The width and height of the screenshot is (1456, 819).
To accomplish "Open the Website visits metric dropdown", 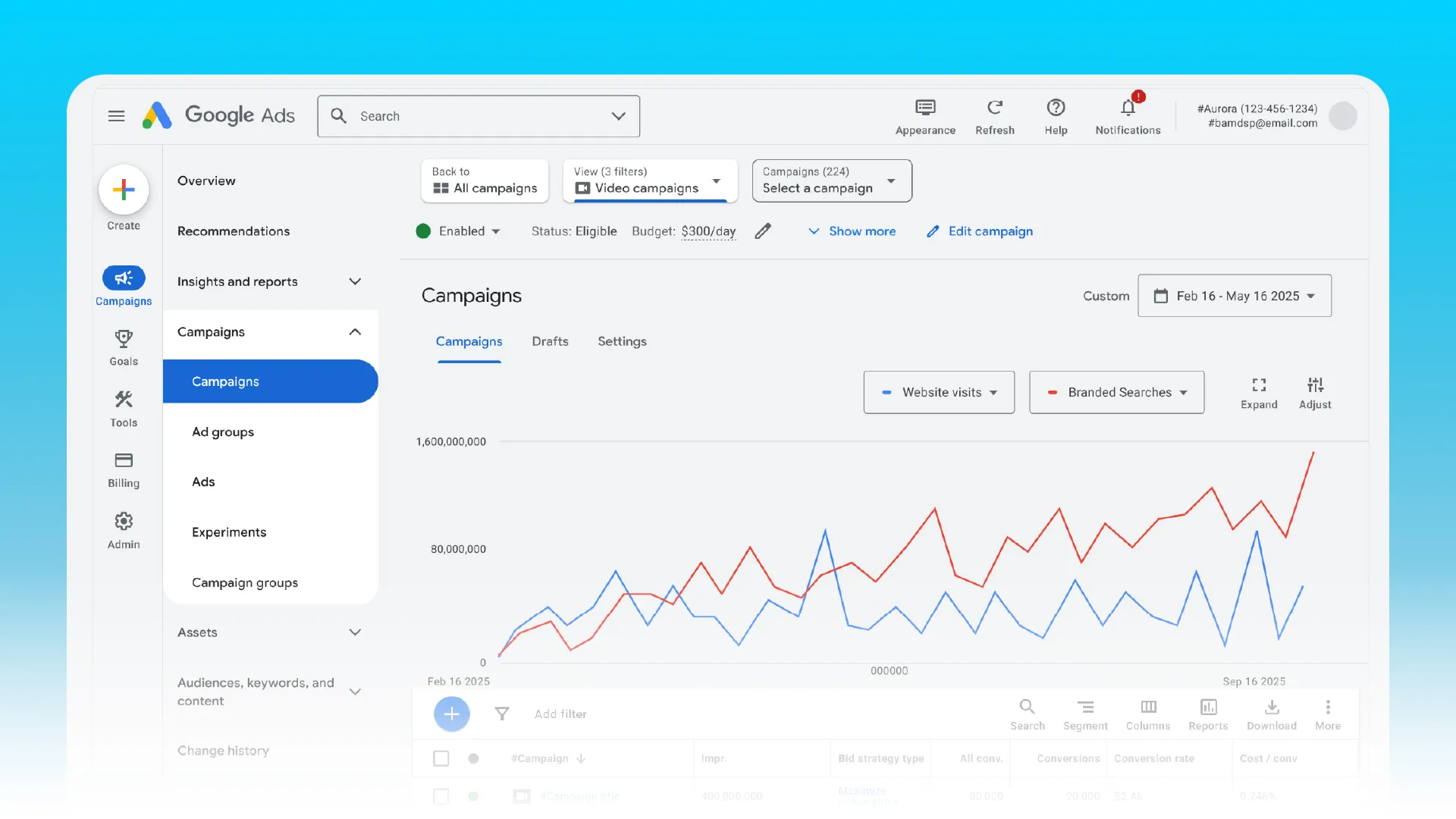I will point(939,392).
